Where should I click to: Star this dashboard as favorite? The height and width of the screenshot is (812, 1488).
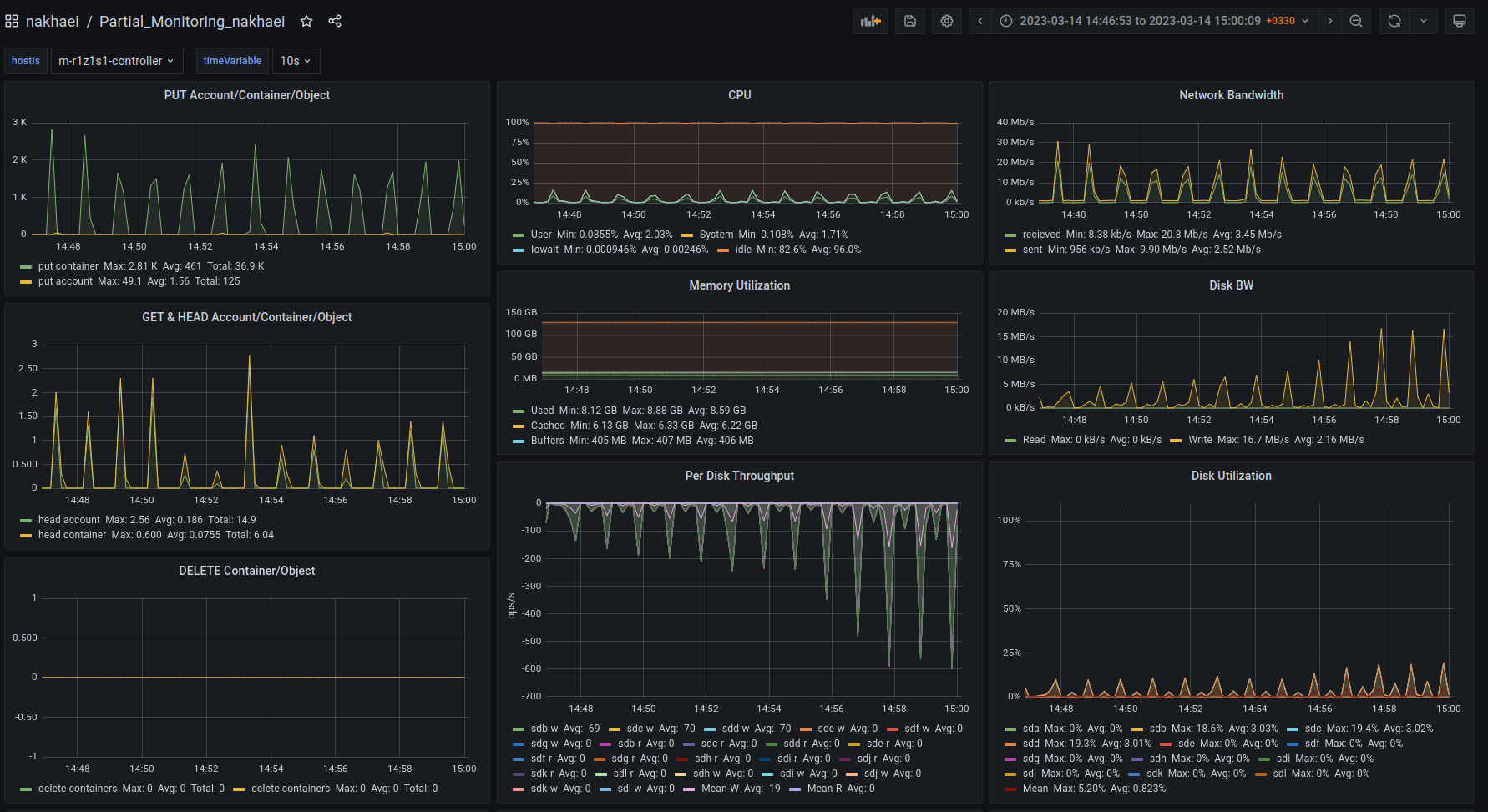pos(306,21)
